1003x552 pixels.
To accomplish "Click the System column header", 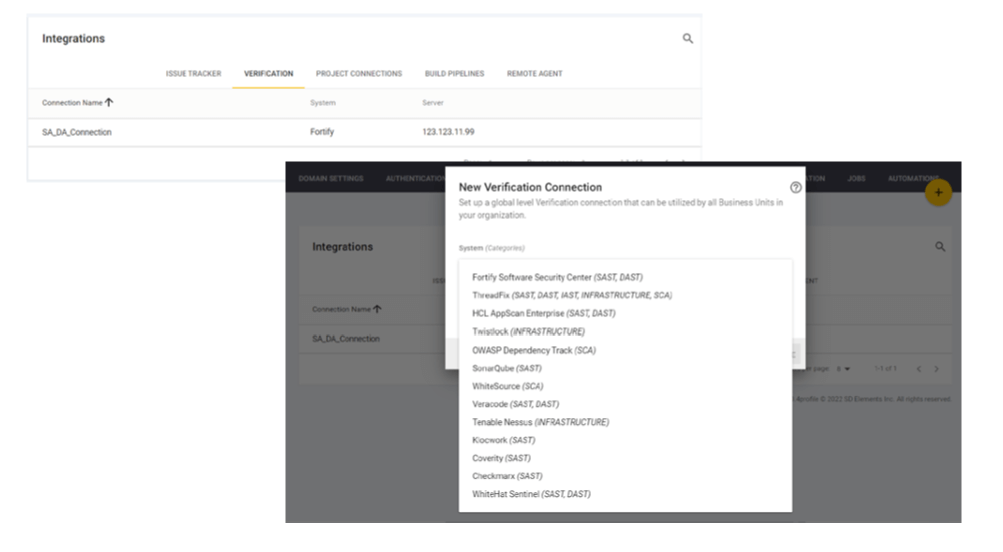I will click(x=322, y=102).
